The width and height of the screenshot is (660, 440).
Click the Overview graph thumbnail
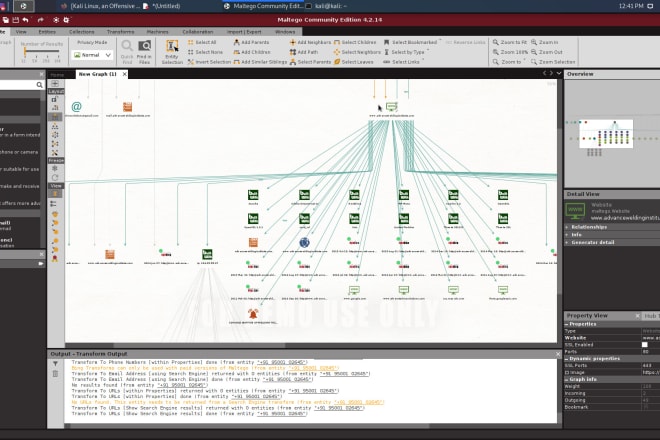(x=606, y=133)
